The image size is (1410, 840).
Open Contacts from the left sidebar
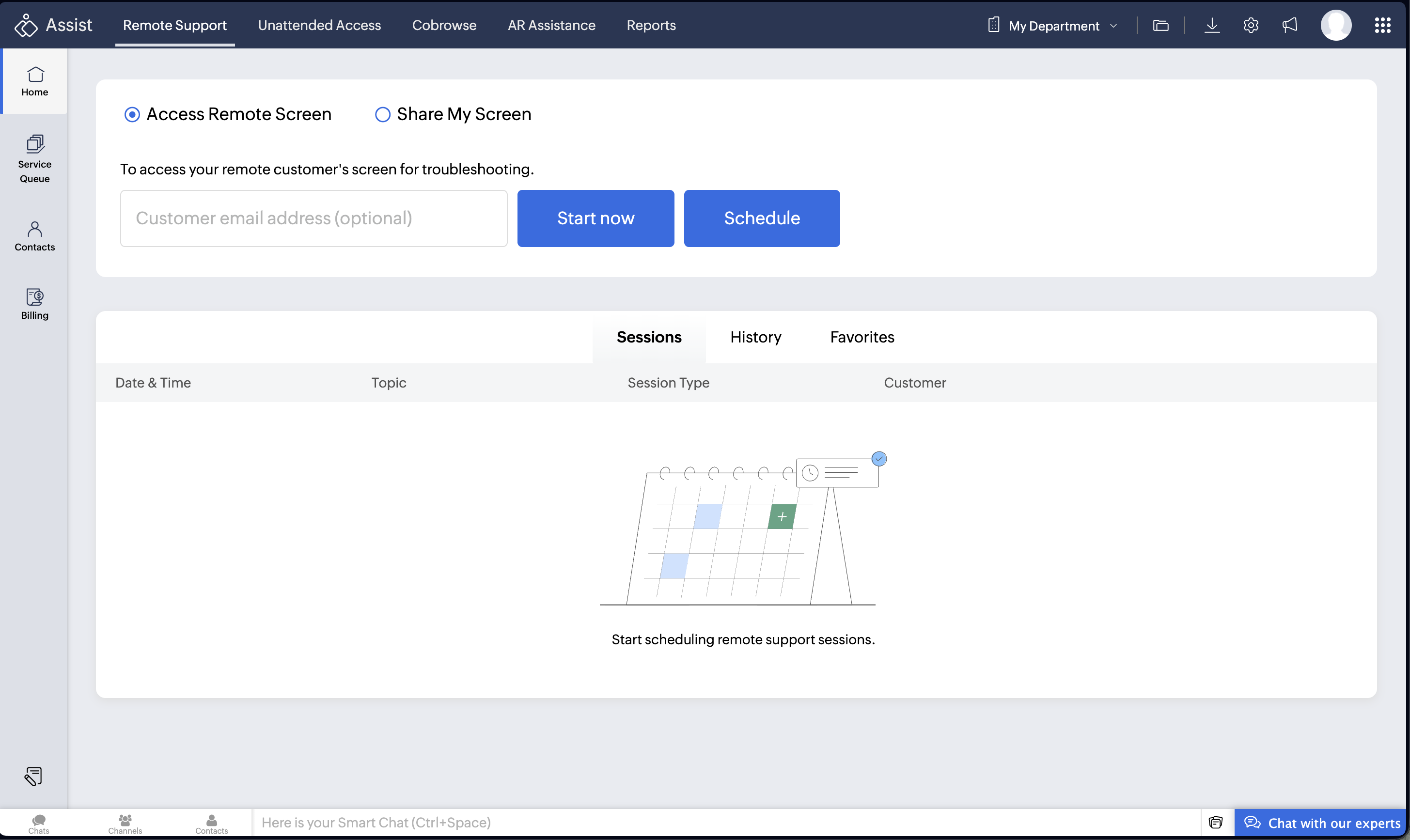point(34,236)
